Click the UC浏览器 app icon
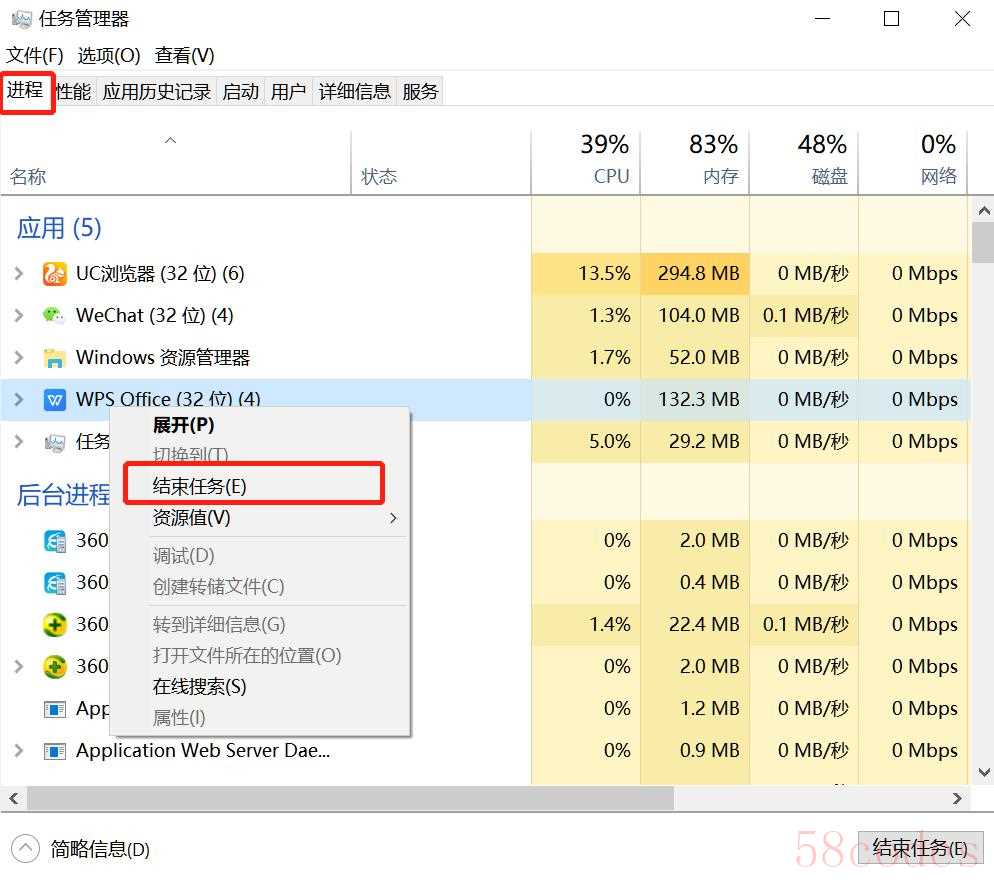 tap(55, 274)
